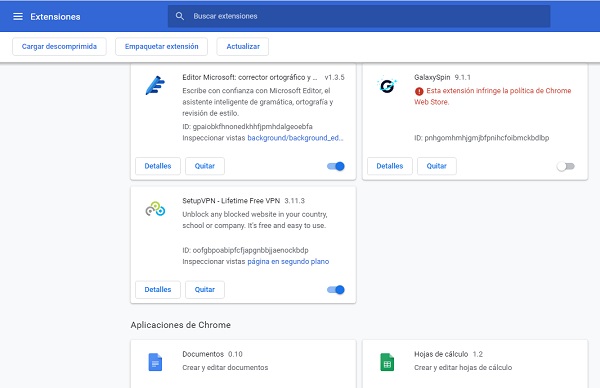Open the hamburger main menu
The width and height of the screenshot is (600, 388).
click(x=18, y=16)
